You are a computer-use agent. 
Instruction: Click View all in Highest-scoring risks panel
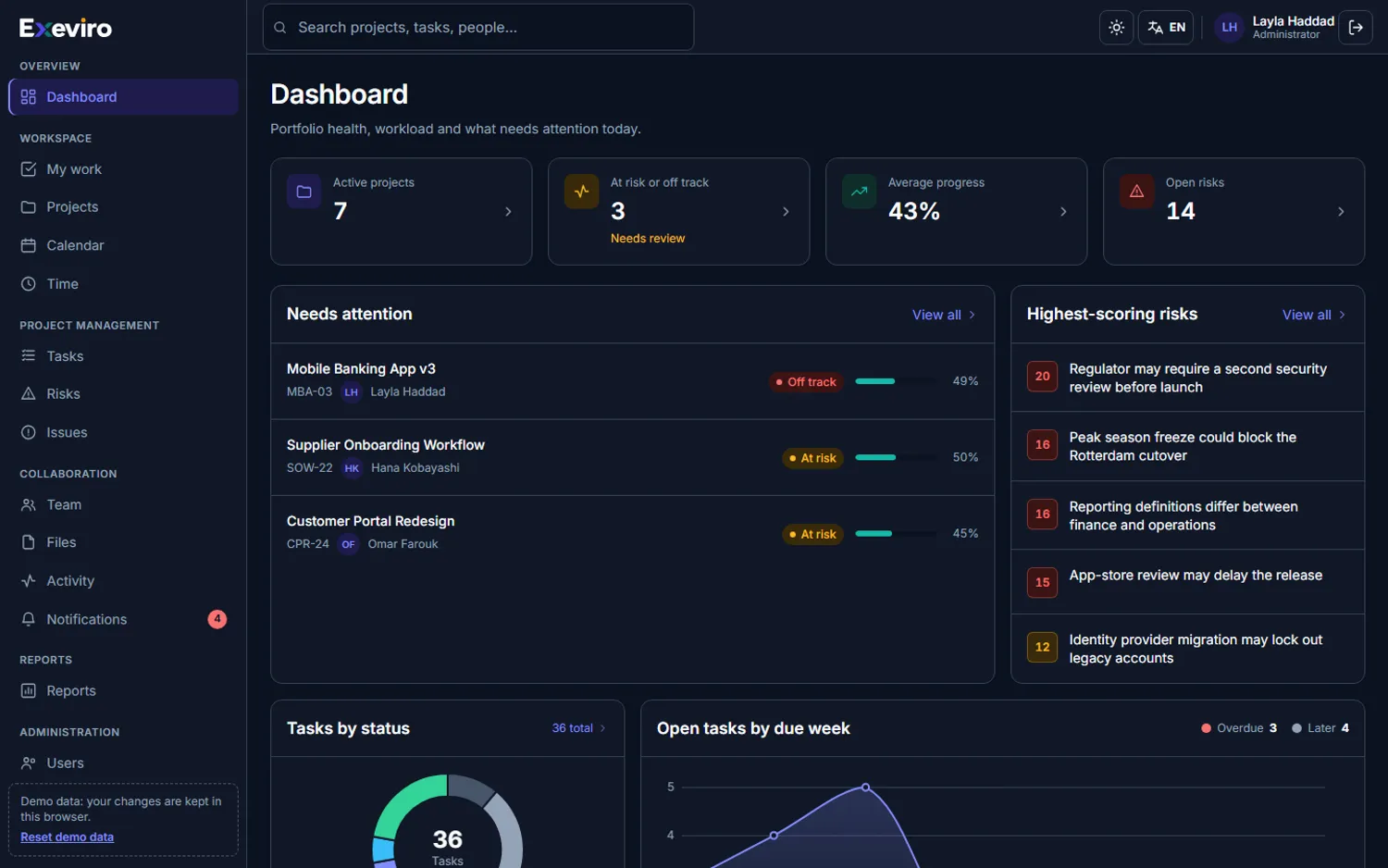[x=1314, y=315]
